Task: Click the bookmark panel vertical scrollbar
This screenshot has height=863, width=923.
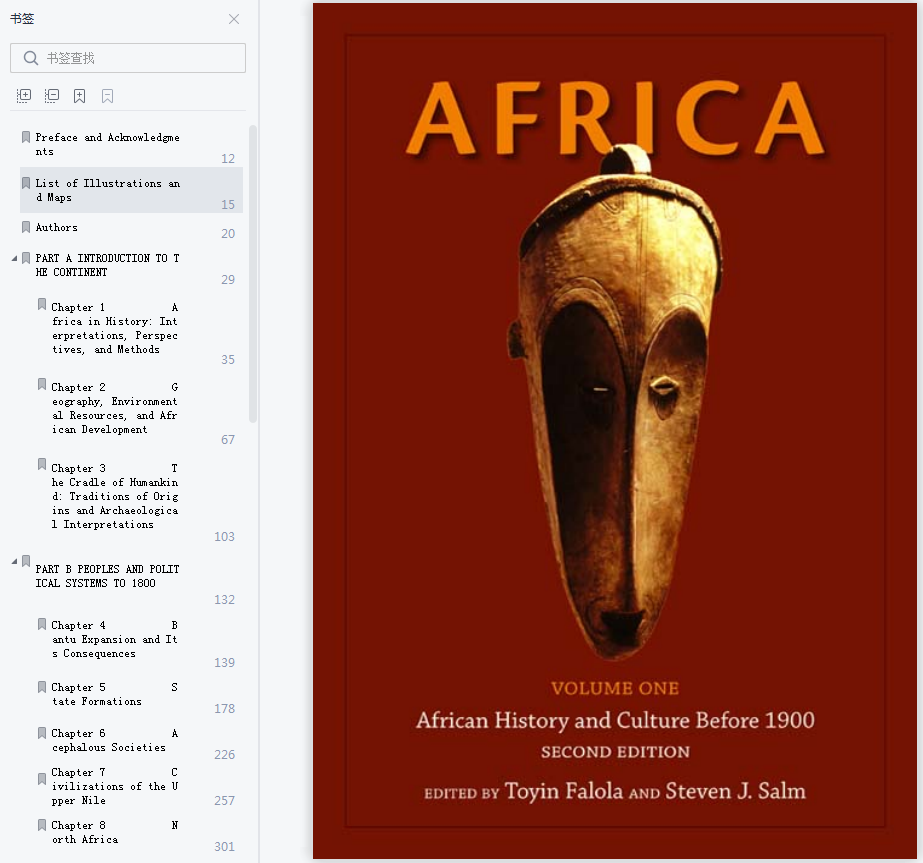Action: [253, 274]
